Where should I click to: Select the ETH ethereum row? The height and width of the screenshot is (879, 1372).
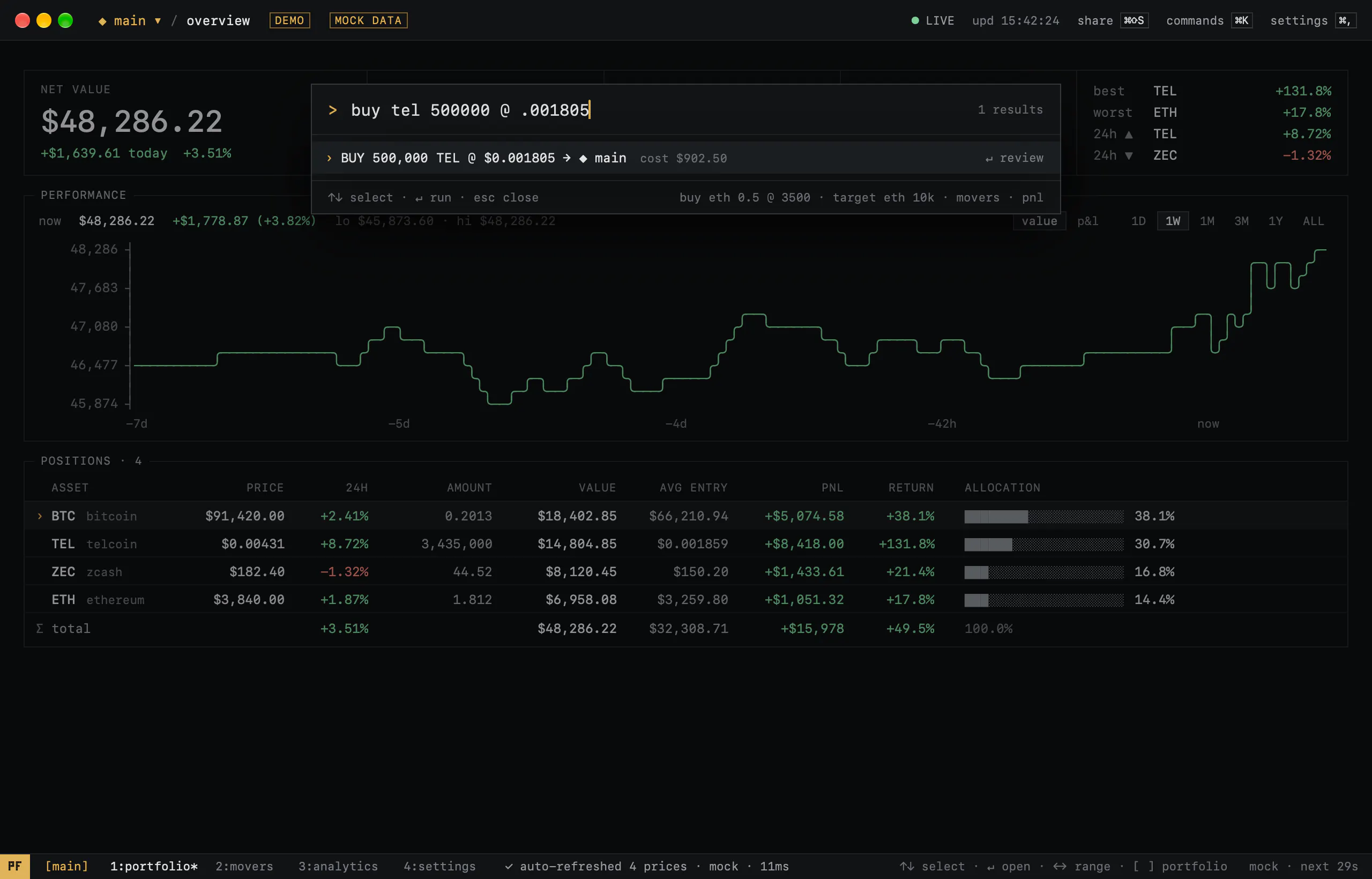coord(685,600)
